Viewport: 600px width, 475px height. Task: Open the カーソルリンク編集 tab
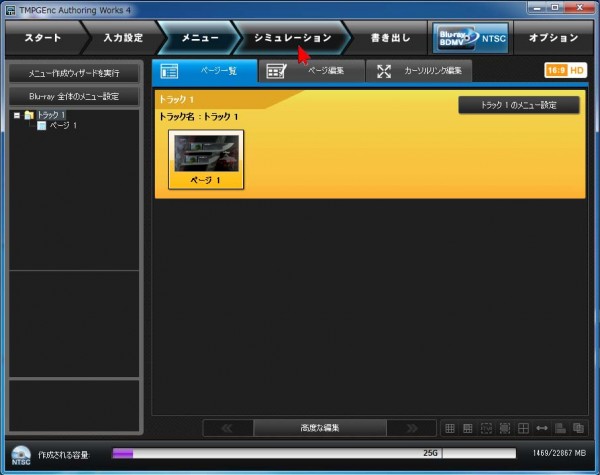pos(420,71)
